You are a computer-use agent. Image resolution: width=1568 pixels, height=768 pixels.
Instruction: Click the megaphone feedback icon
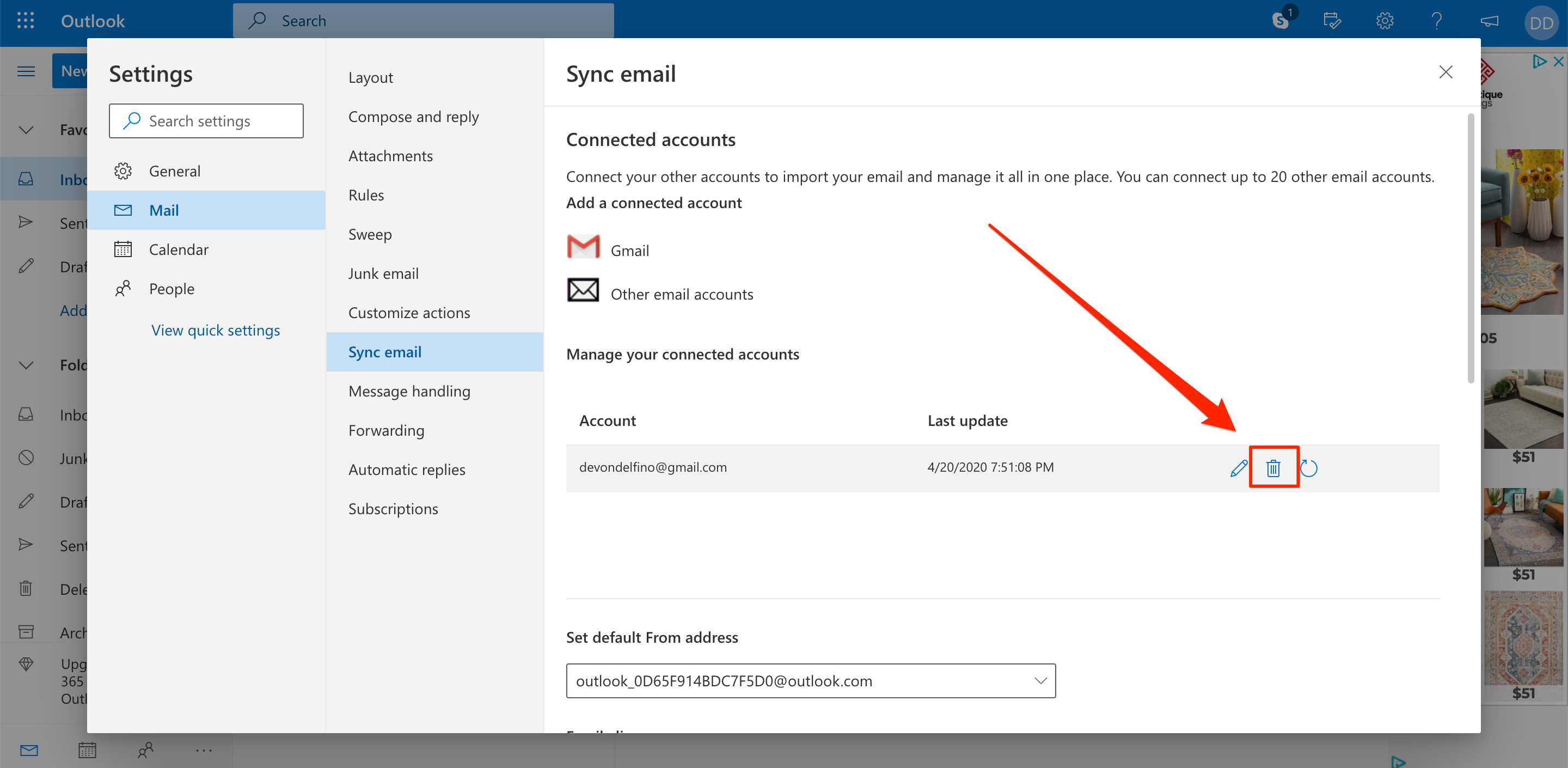coord(1489,21)
